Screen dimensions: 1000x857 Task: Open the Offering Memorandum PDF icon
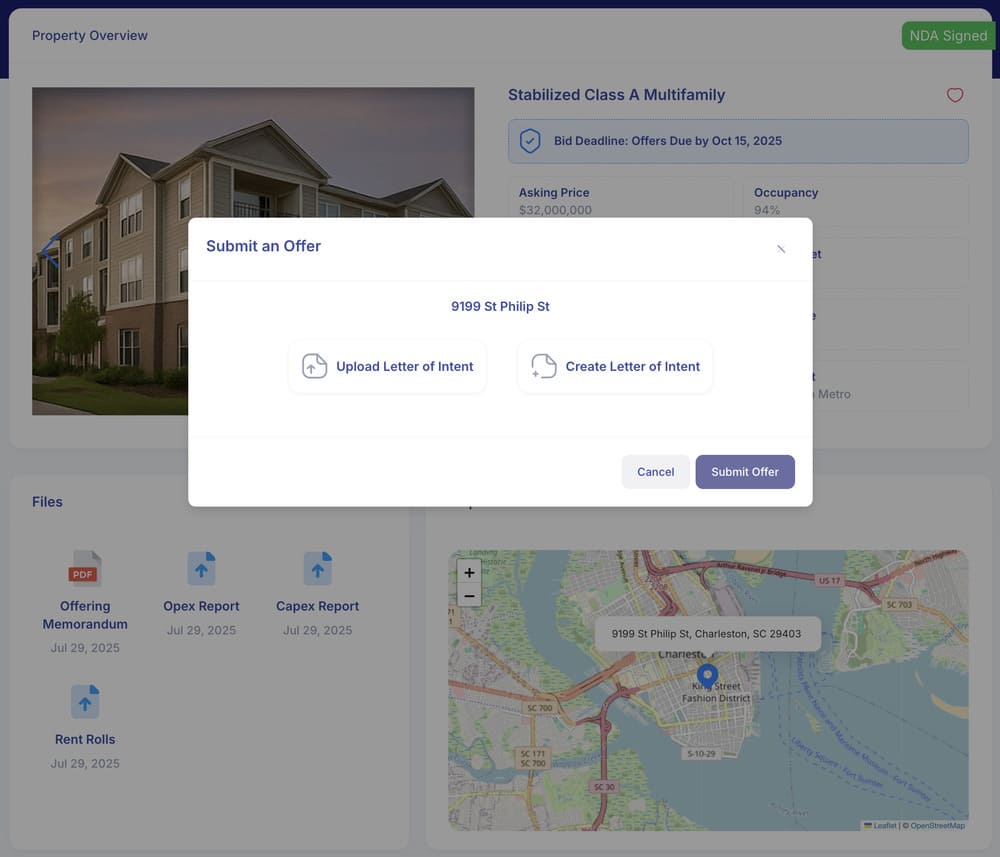84,568
